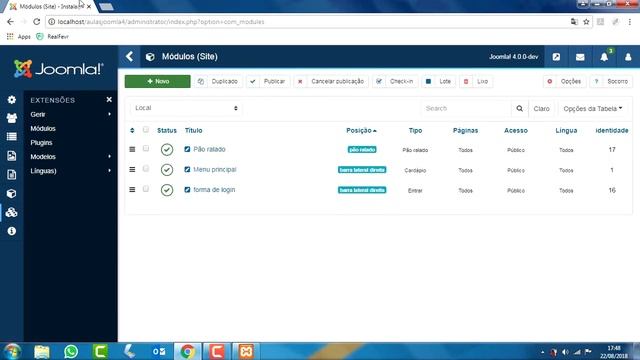Open the Socorro help button
The width and height of the screenshot is (640, 360).
pyautogui.click(x=611, y=81)
